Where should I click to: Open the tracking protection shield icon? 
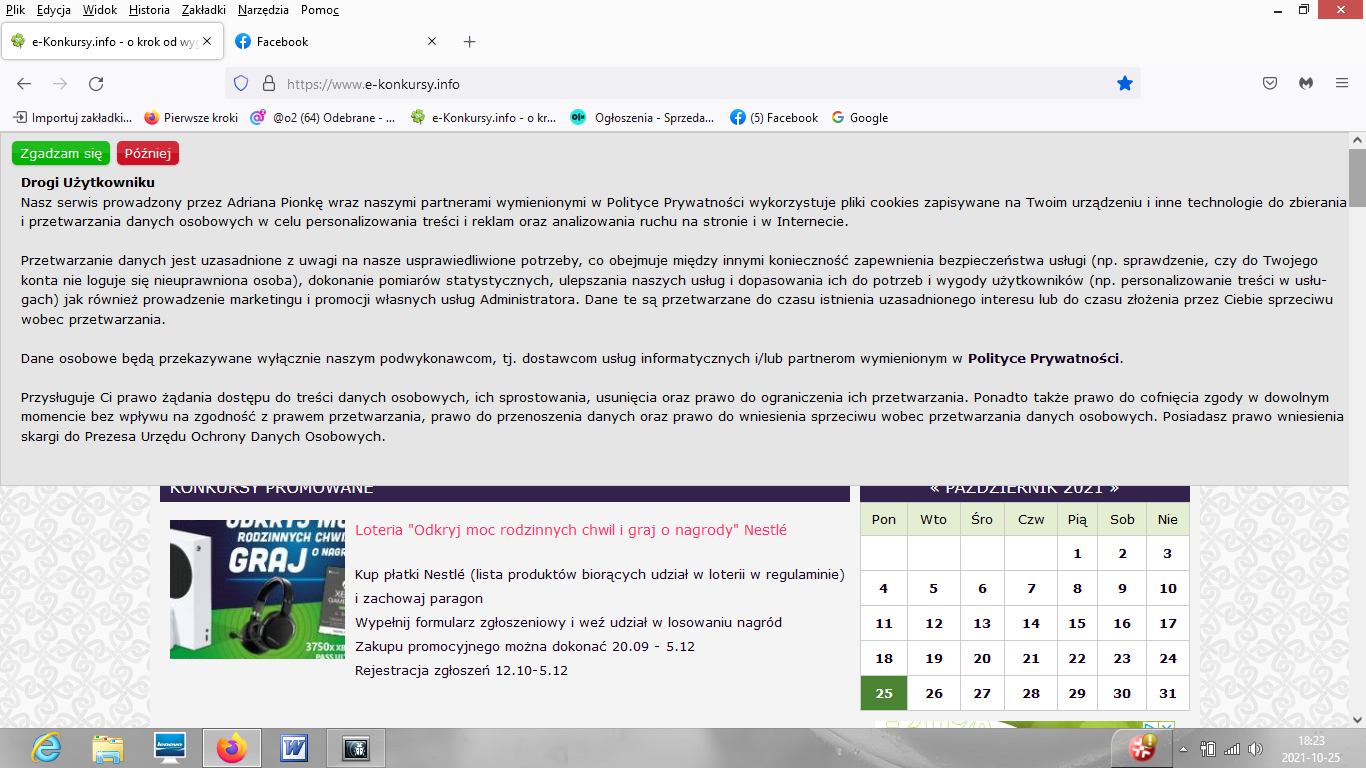click(x=241, y=84)
